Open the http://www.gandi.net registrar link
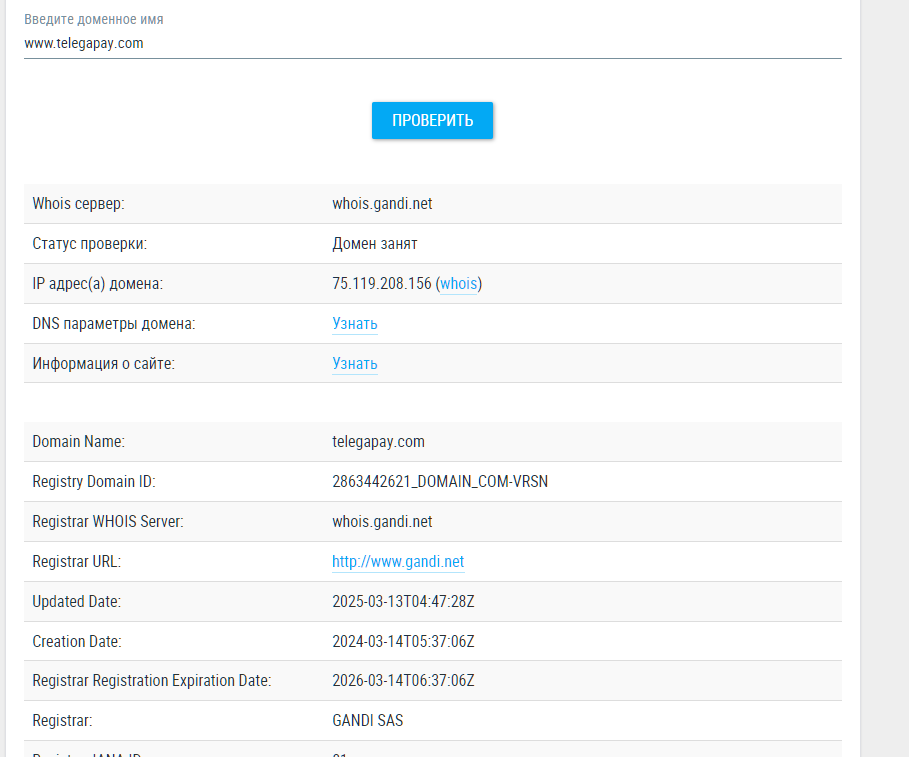The height and width of the screenshot is (757, 909). click(x=398, y=562)
